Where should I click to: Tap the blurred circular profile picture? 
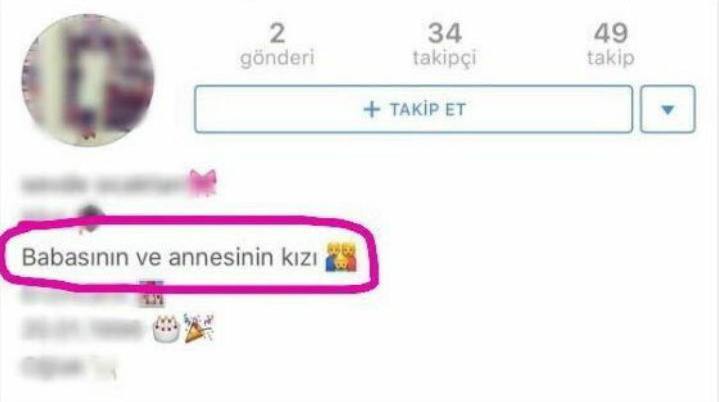(88, 80)
